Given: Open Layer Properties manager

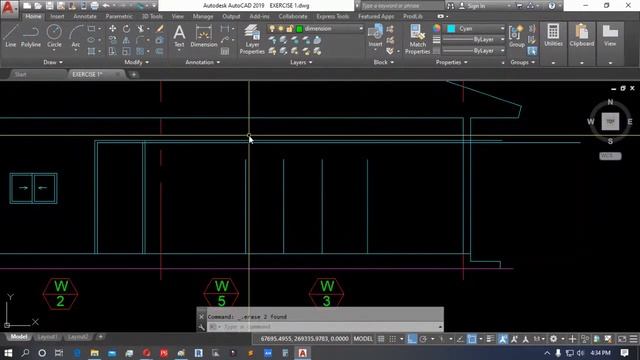Looking at the screenshot, I should click(x=252, y=39).
